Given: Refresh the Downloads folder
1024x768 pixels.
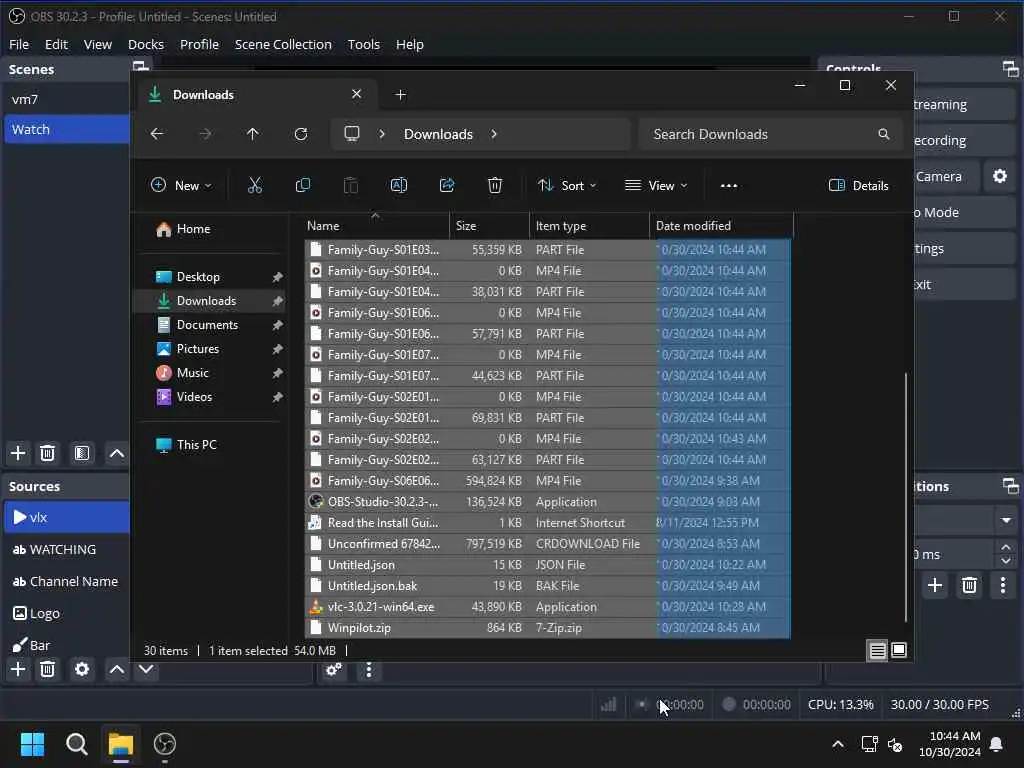Looking at the screenshot, I should click(x=301, y=134).
